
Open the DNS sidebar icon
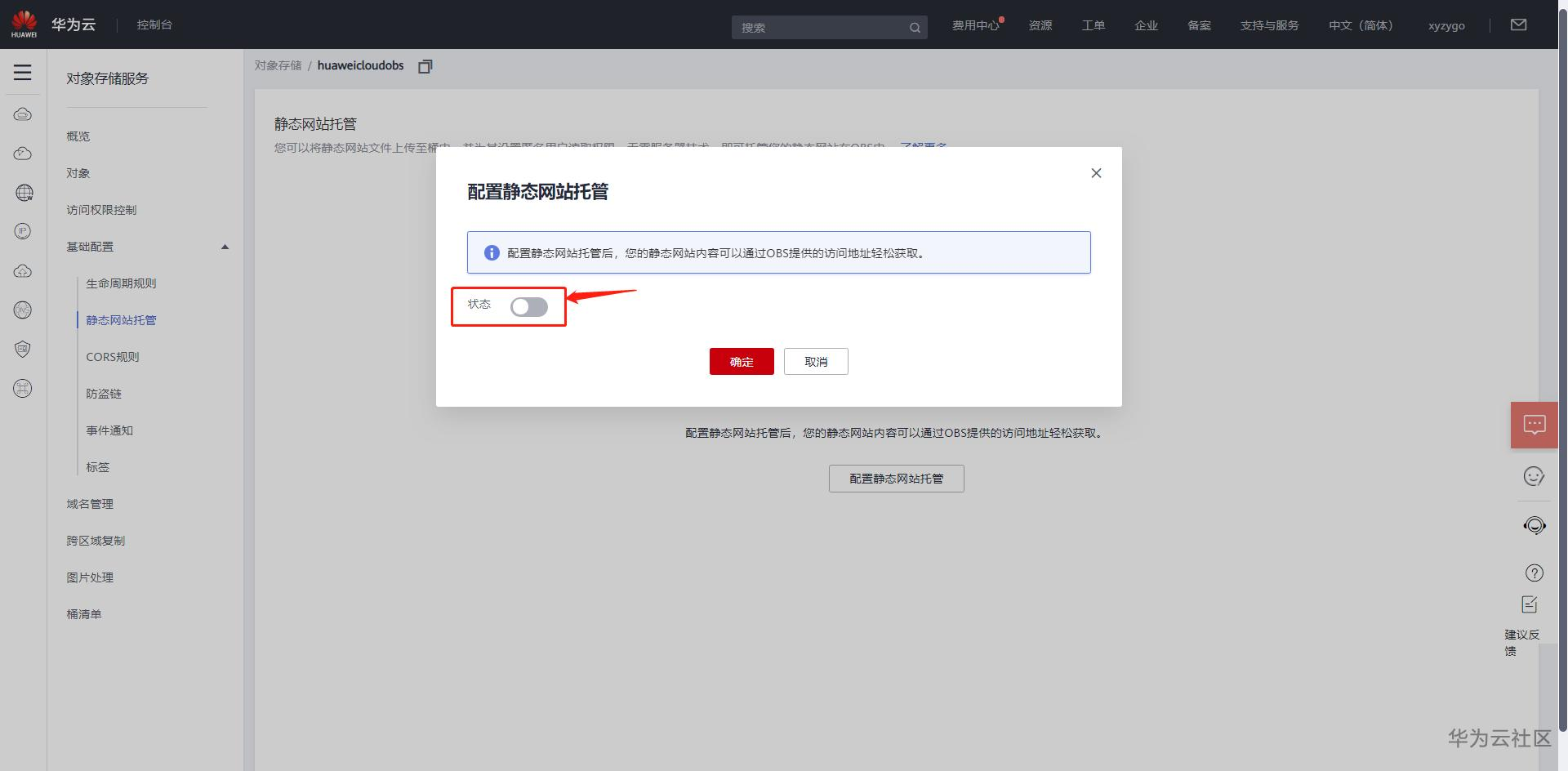(x=23, y=310)
